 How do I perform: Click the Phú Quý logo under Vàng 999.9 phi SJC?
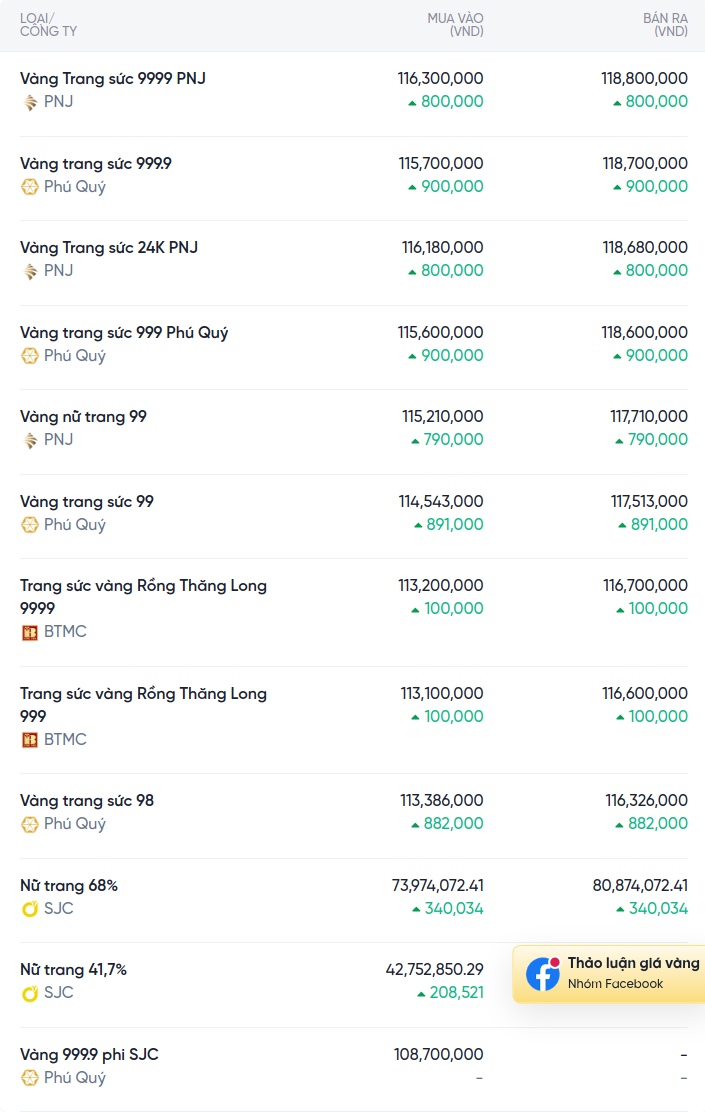click(x=30, y=1078)
